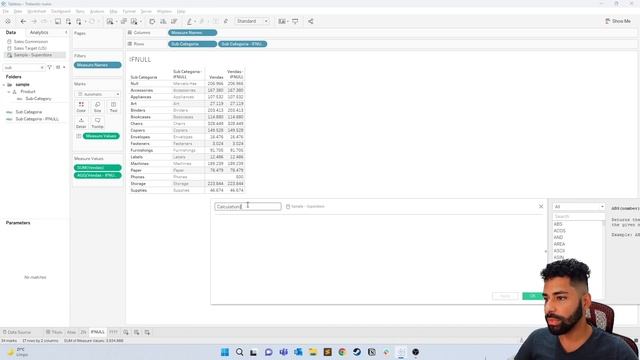
Task: Click the New Story tab icon at bottom
Action: pyautogui.click(x=147, y=332)
